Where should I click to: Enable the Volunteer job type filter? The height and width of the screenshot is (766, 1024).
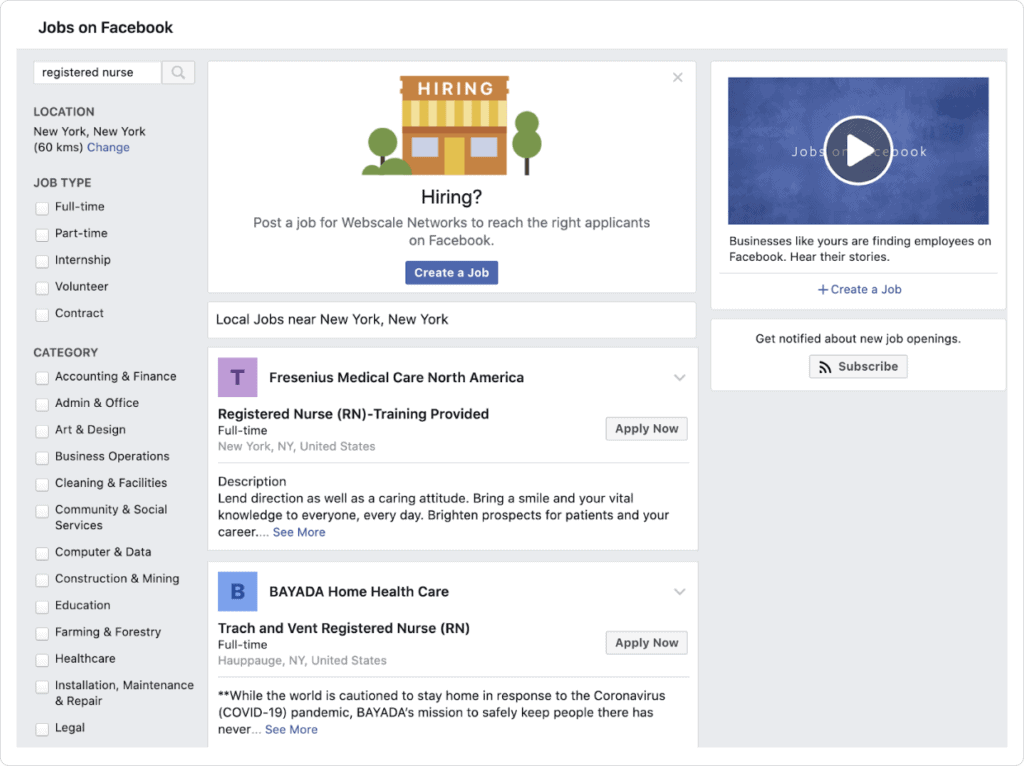coord(41,287)
